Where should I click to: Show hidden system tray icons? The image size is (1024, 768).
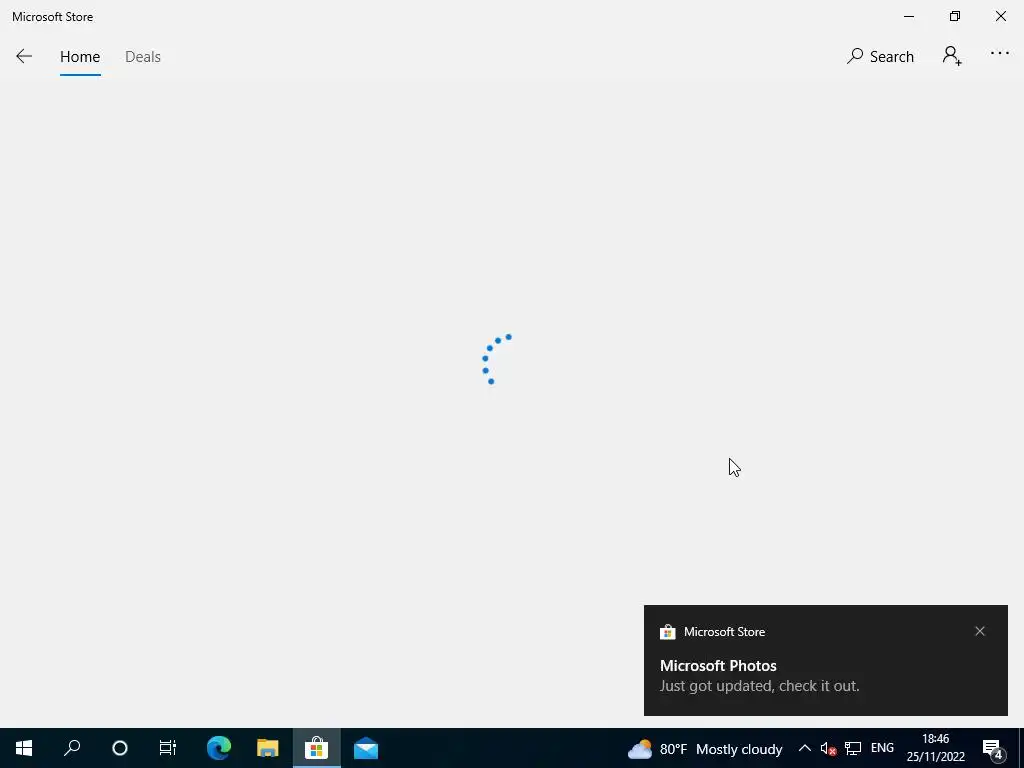(x=805, y=748)
